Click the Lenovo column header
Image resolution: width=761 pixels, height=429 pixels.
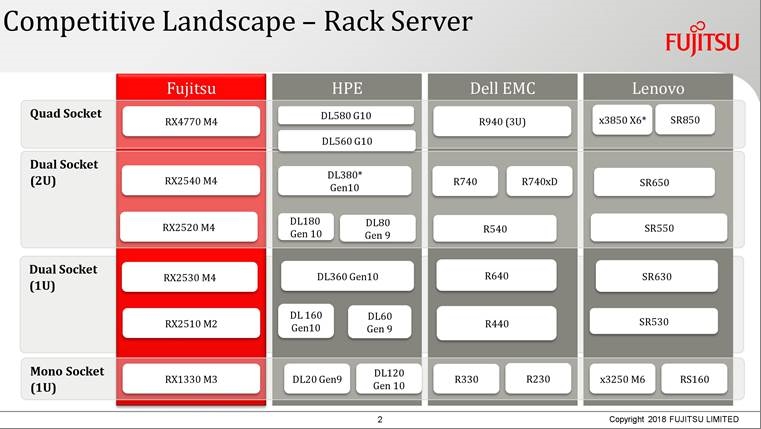tap(658, 88)
